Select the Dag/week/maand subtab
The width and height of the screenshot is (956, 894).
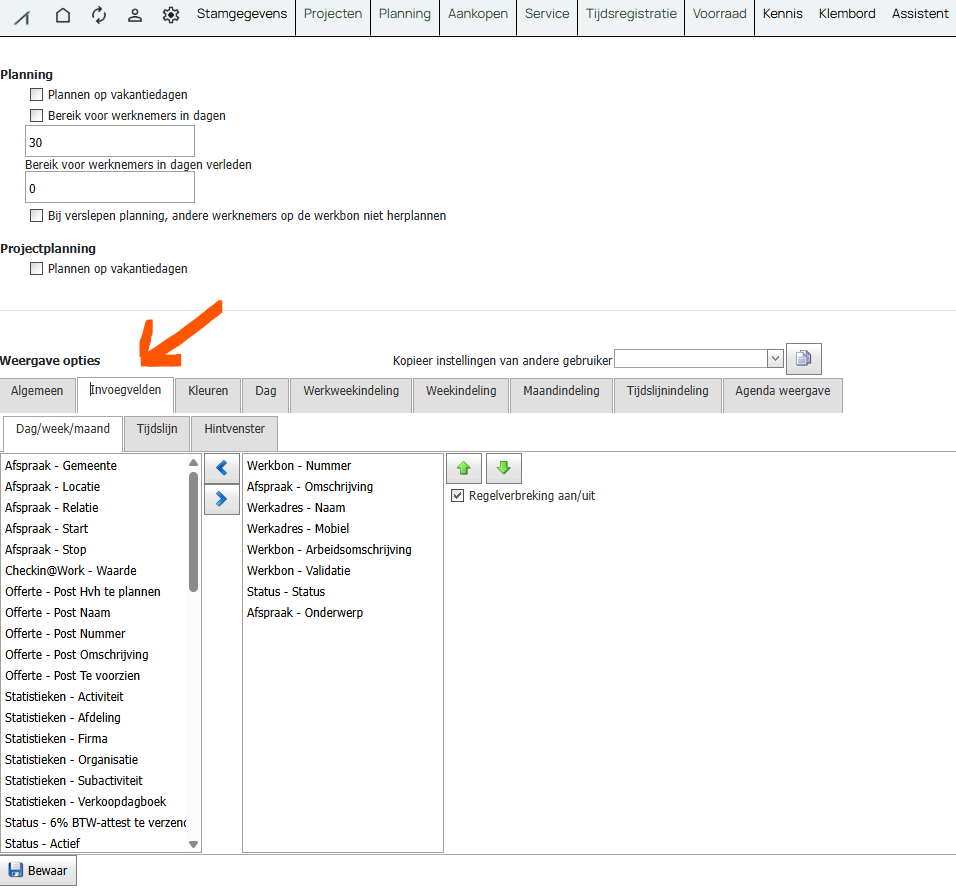[63, 433]
